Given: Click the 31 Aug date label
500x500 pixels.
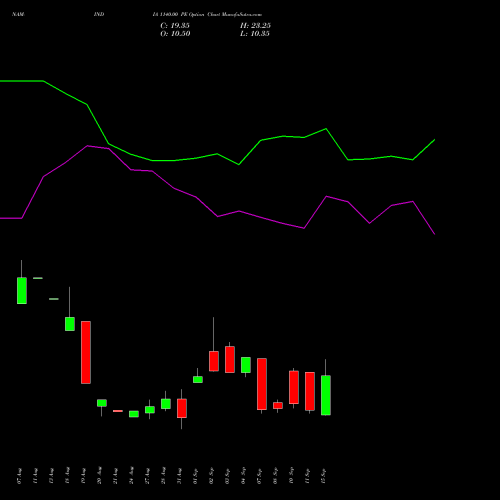Looking at the screenshot, I should (179, 476).
